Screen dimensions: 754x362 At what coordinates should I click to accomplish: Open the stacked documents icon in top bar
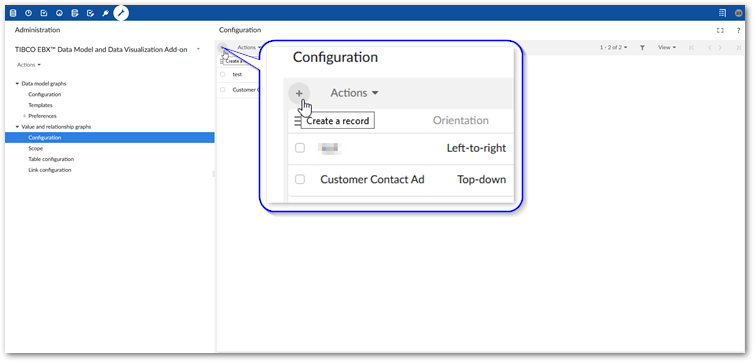75,13
